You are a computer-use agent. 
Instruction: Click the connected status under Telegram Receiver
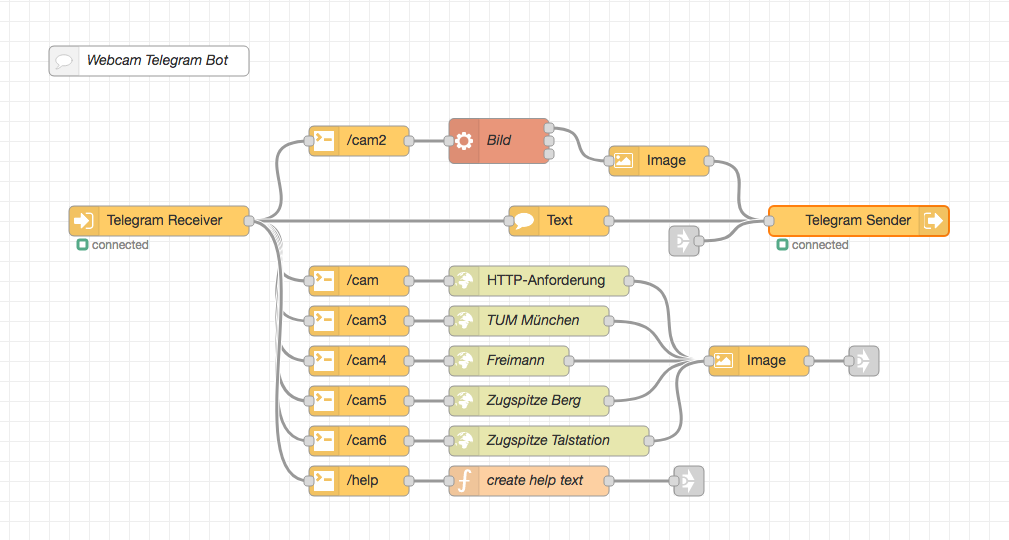click(114, 245)
